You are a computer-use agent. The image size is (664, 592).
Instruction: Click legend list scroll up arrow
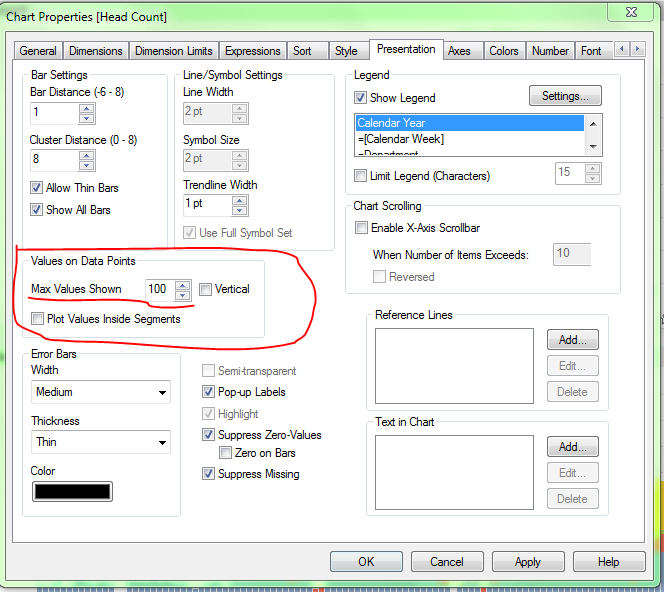(x=593, y=124)
